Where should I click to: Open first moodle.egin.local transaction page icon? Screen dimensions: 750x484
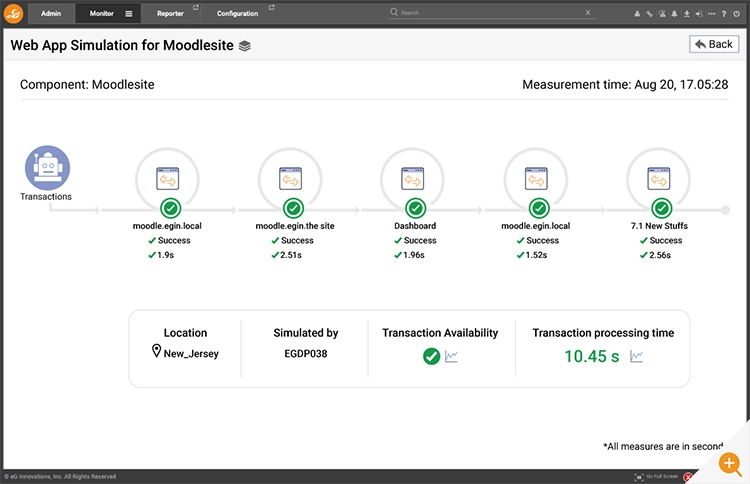point(168,179)
